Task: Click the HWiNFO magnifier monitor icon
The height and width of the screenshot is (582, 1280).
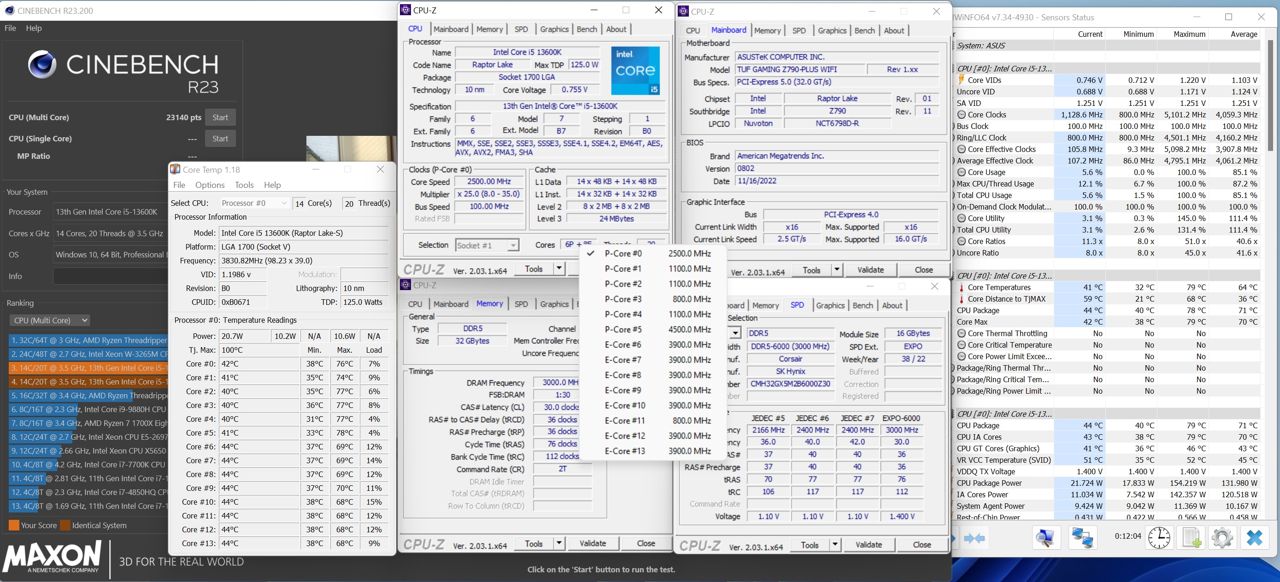Action: pyautogui.click(x=1046, y=538)
